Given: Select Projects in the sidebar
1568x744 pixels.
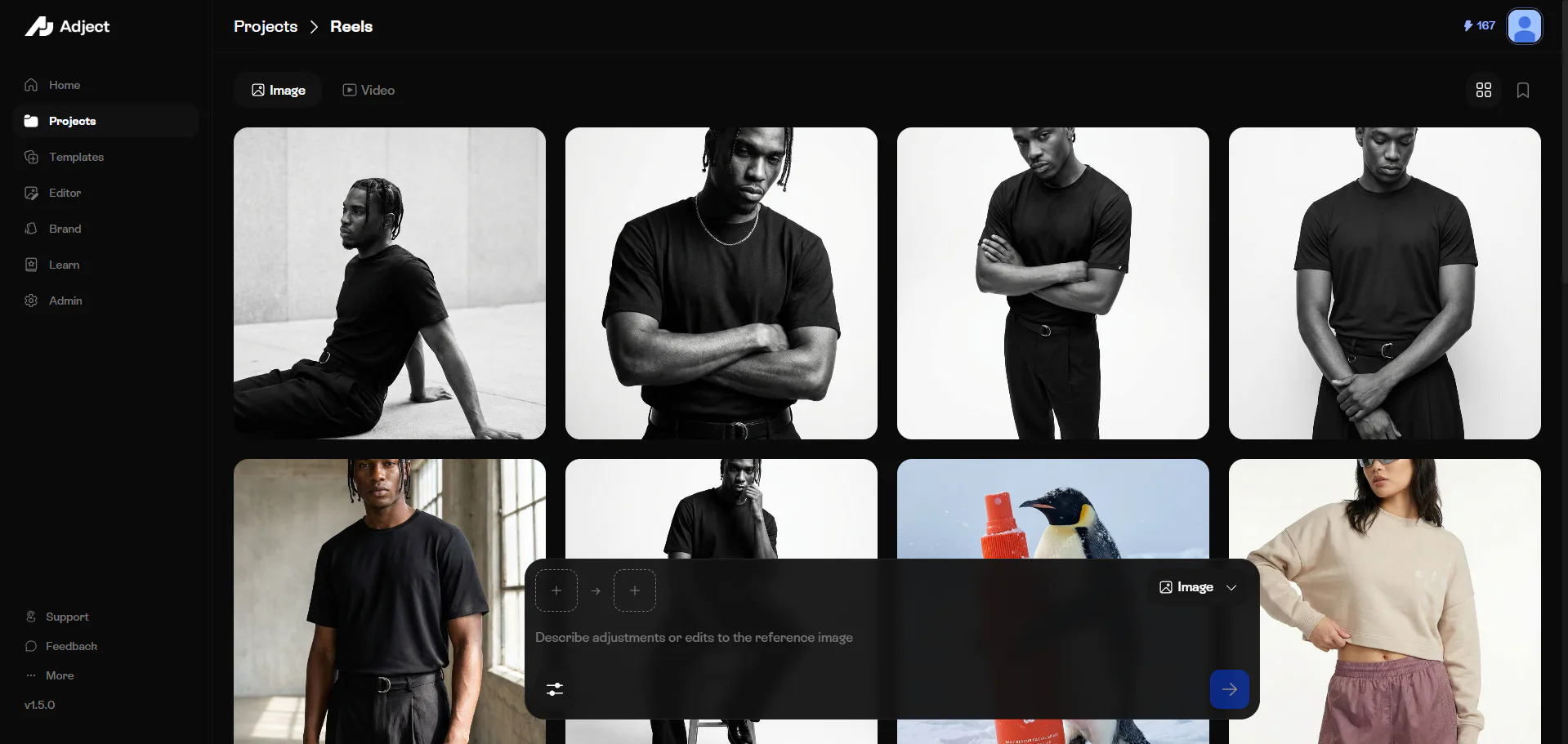Looking at the screenshot, I should click(x=106, y=121).
